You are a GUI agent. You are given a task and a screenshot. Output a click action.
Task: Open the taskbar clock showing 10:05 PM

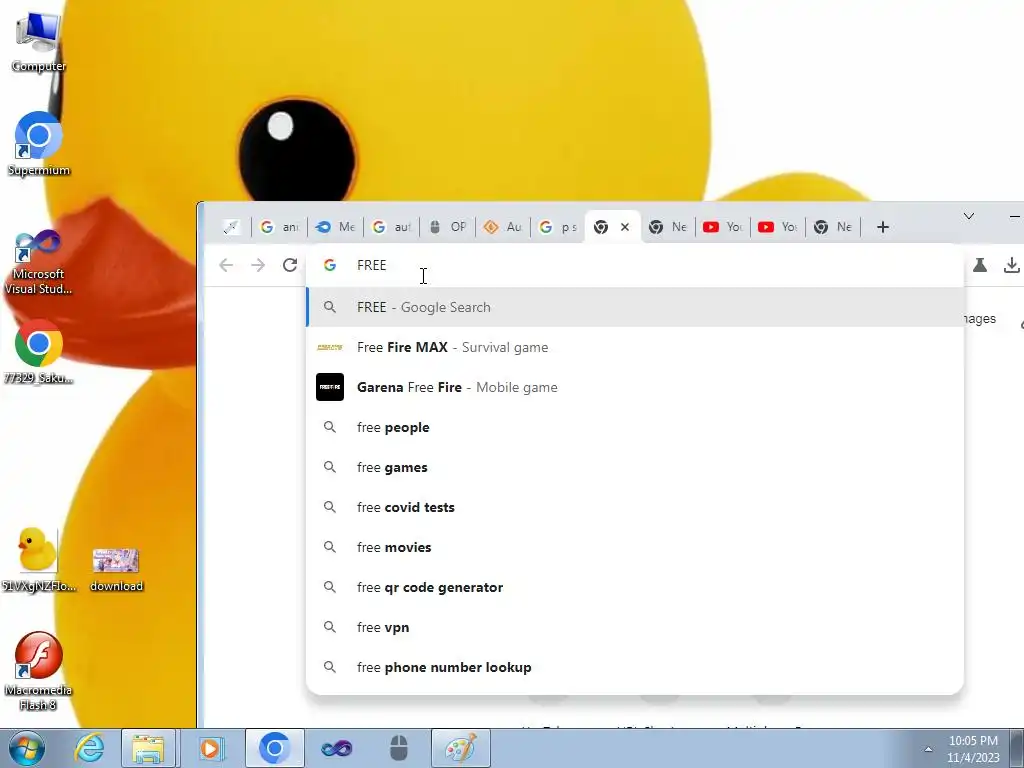pyautogui.click(x=974, y=749)
